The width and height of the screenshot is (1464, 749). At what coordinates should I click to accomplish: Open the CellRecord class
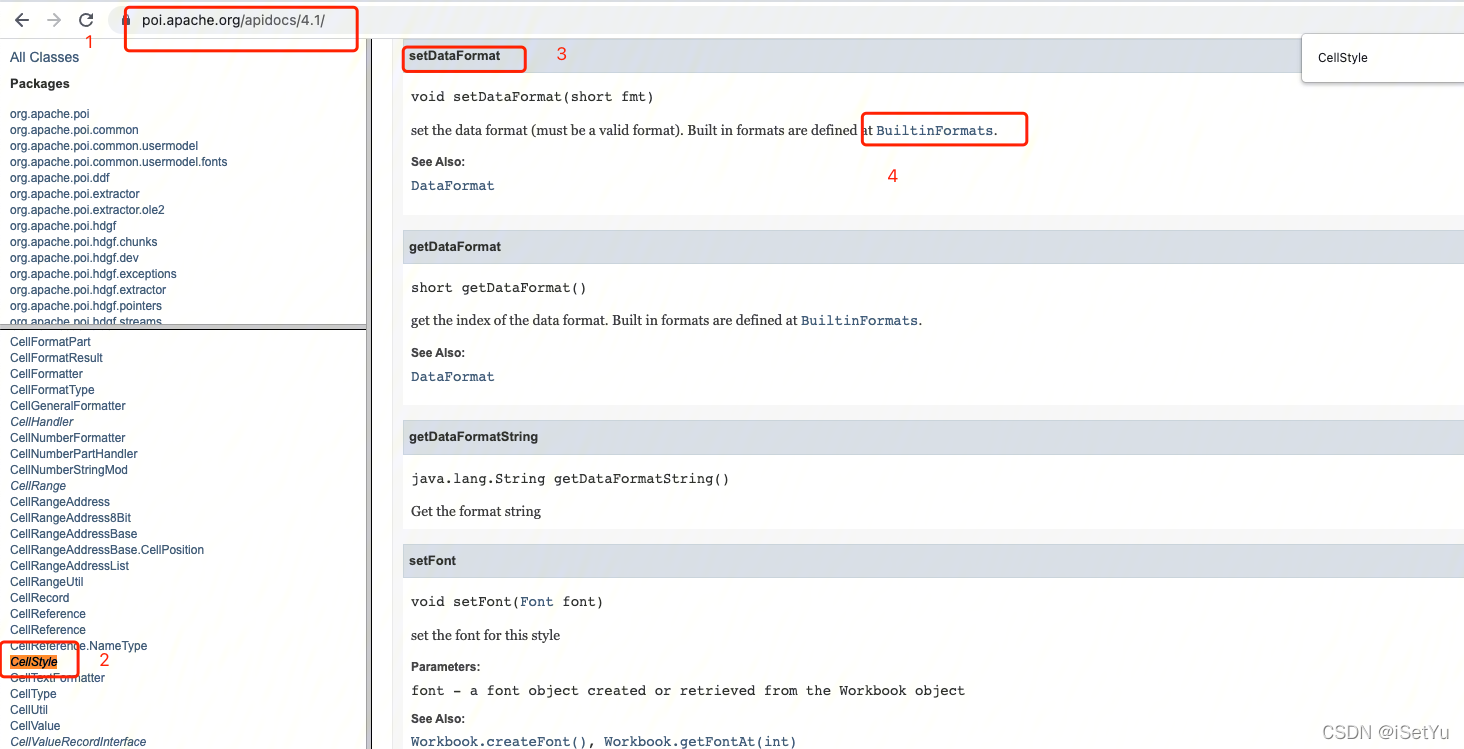(40, 598)
